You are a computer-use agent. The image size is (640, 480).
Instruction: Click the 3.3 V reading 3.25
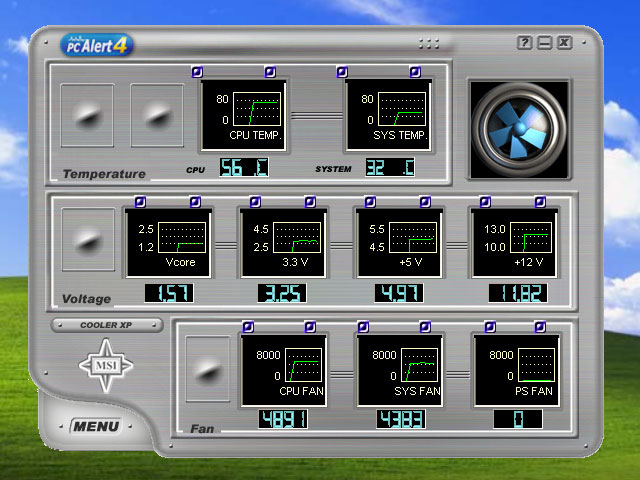(282, 293)
